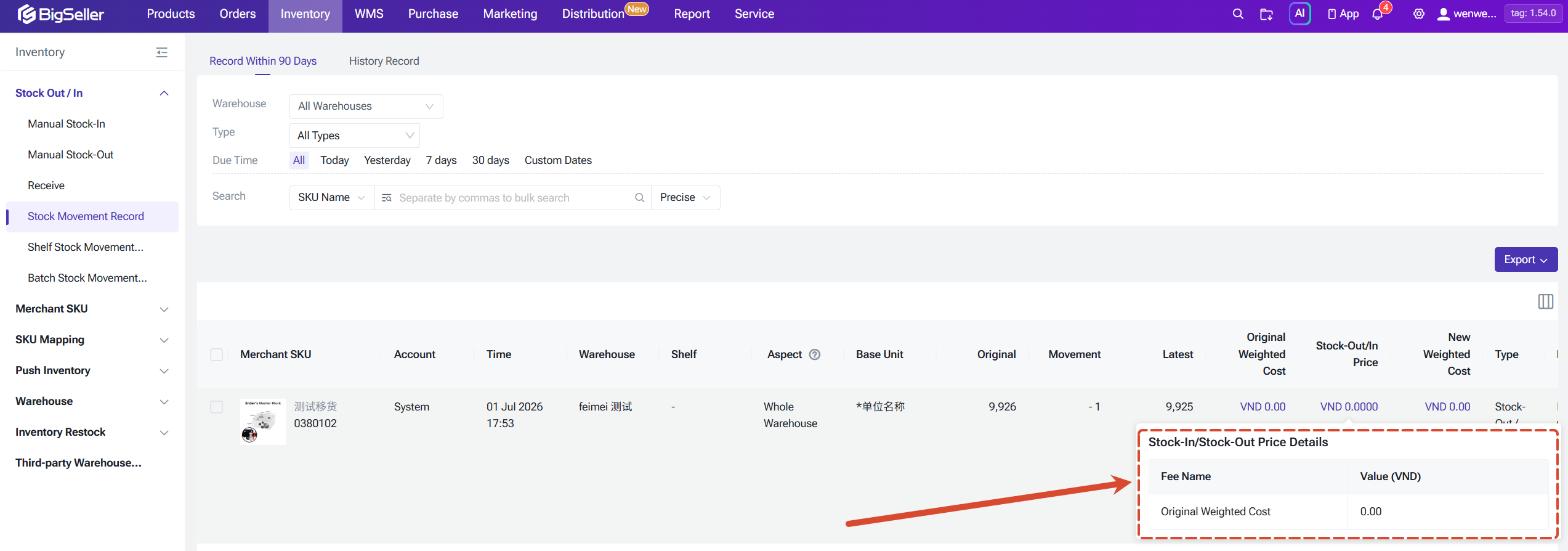Image resolution: width=1568 pixels, height=551 pixels.
Task: Click the column settings icon above table
Action: point(1545,301)
